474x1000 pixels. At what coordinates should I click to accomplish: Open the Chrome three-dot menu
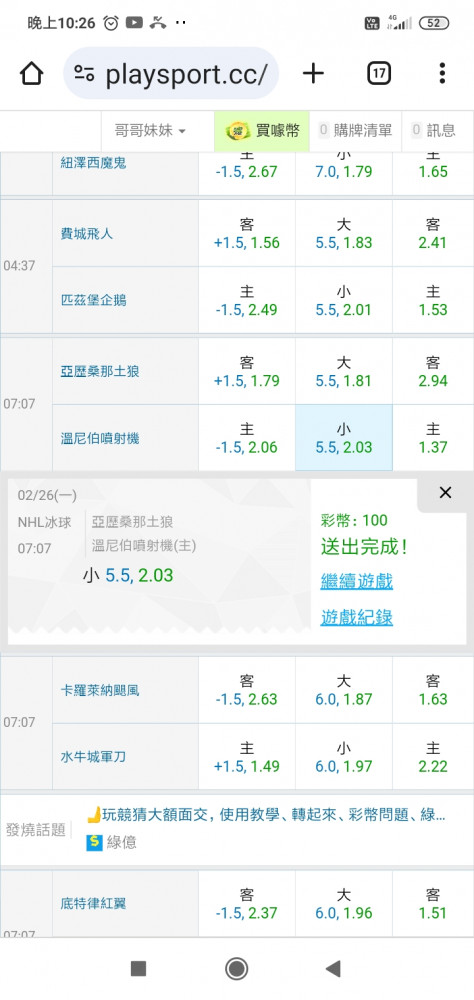441,74
